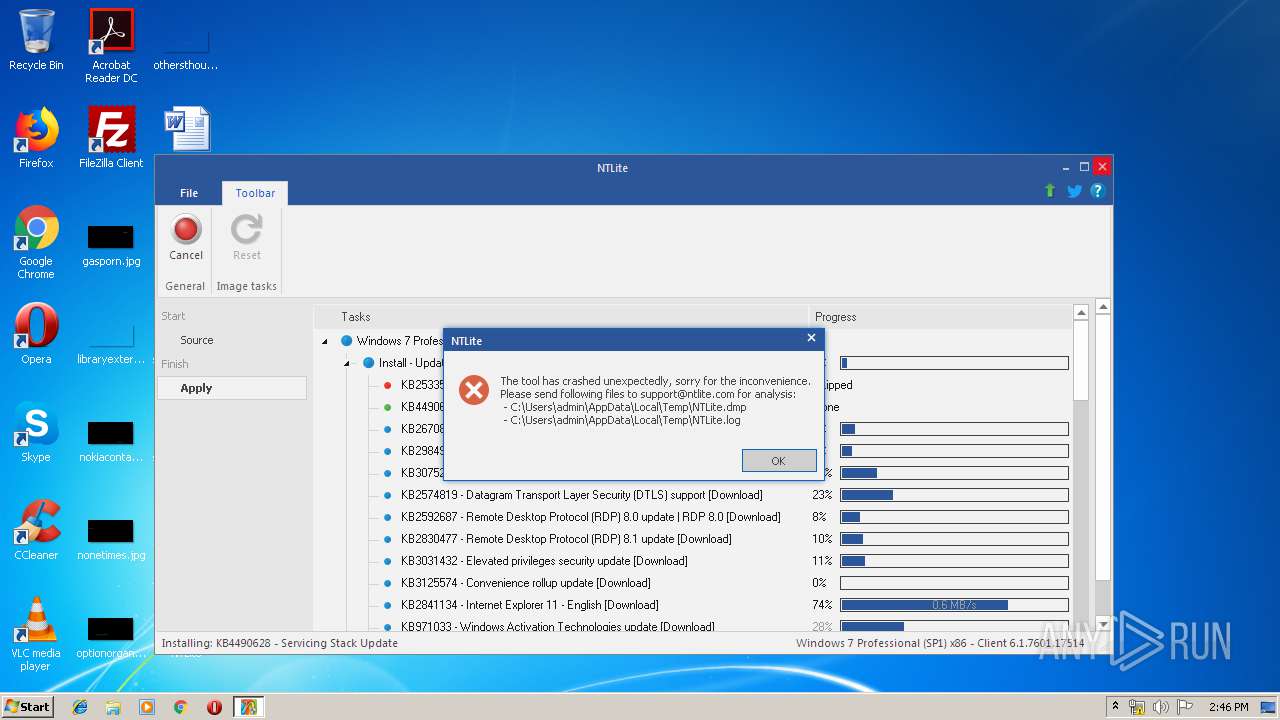
Task: Click OK in the crash dialog
Action: [779, 461]
